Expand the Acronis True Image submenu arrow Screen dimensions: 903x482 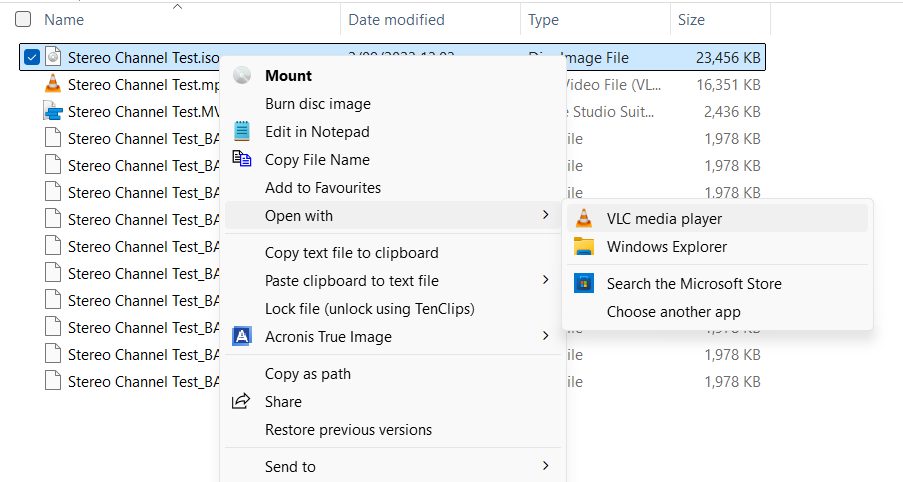545,336
